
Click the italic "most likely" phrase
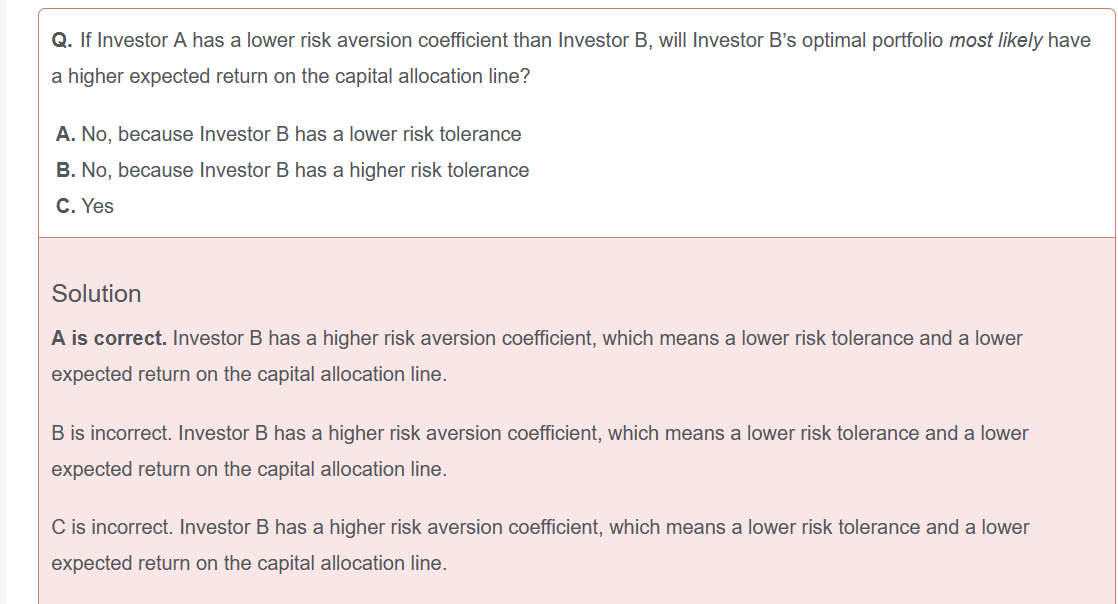click(x=995, y=41)
